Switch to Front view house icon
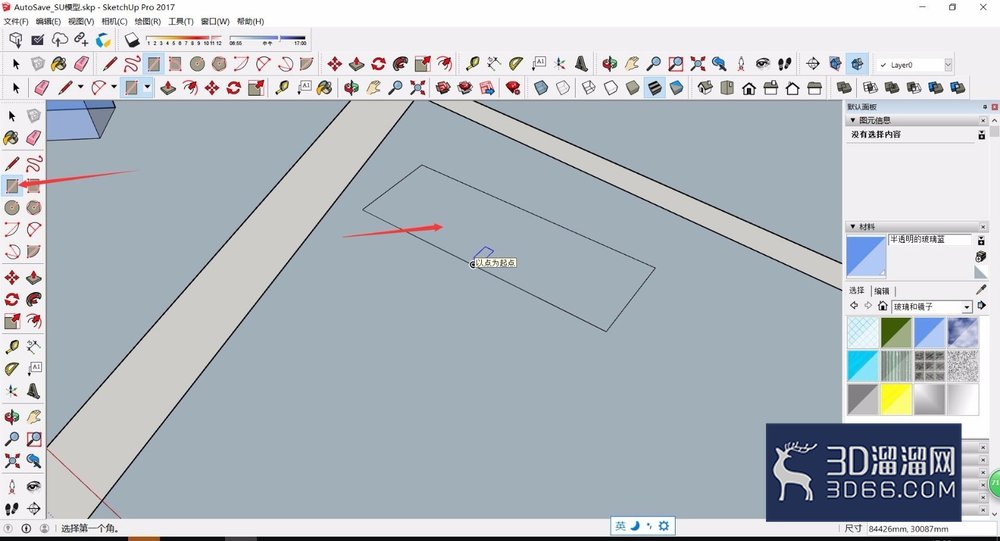This screenshot has width=1000, height=541. (x=749, y=87)
